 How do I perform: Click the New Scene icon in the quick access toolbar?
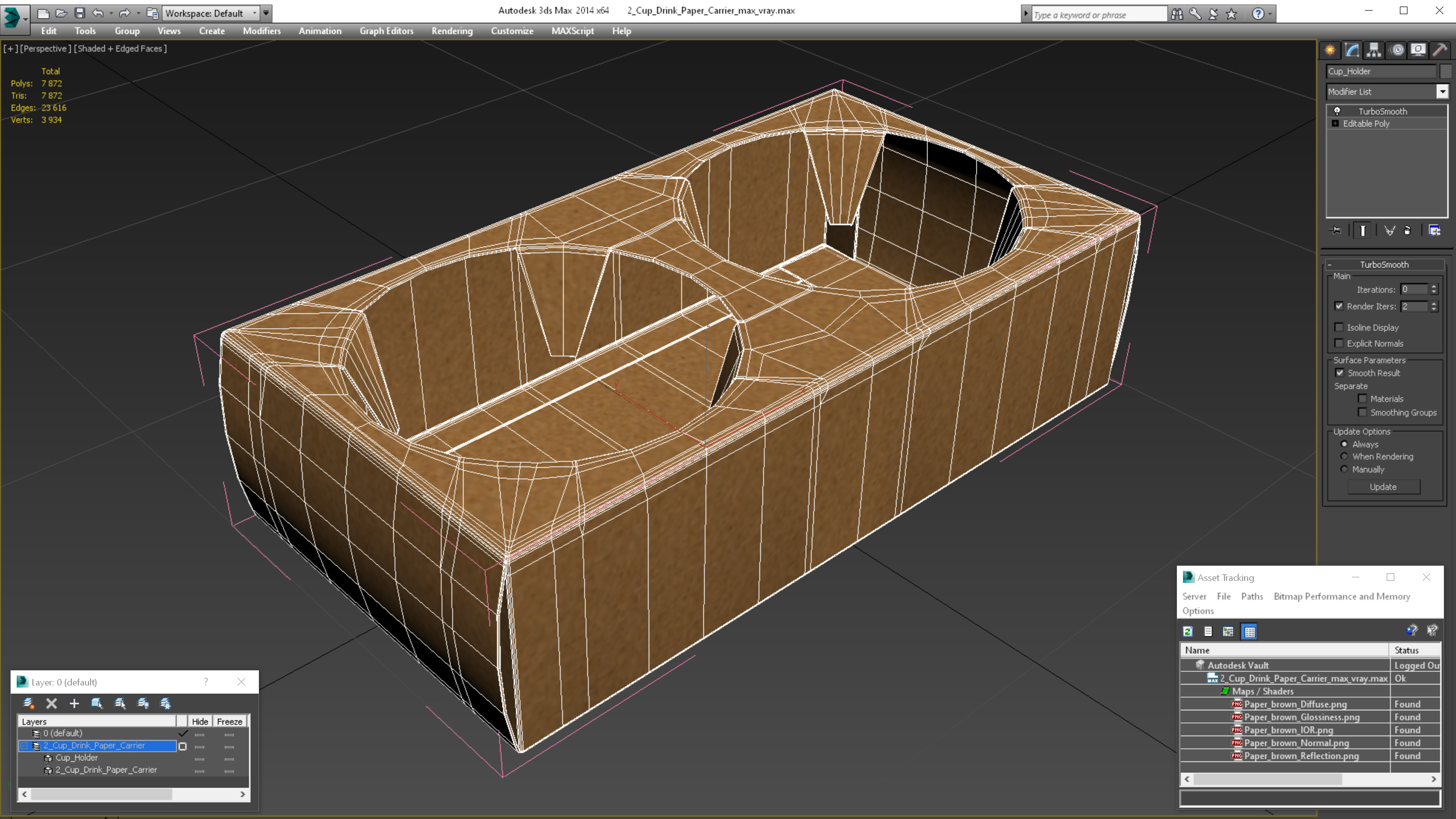(x=43, y=13)
